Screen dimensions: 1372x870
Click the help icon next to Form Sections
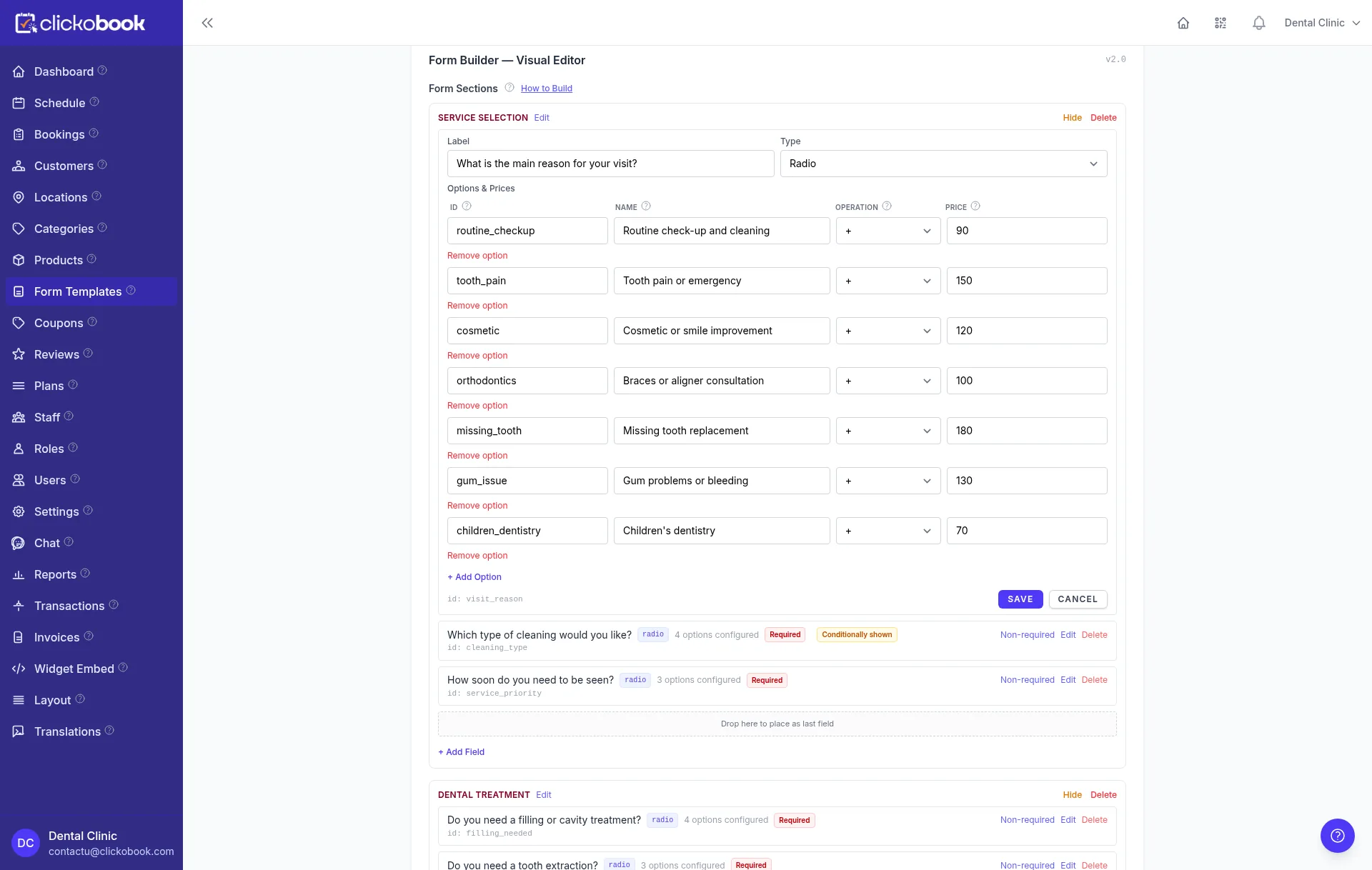click(509, 88)
